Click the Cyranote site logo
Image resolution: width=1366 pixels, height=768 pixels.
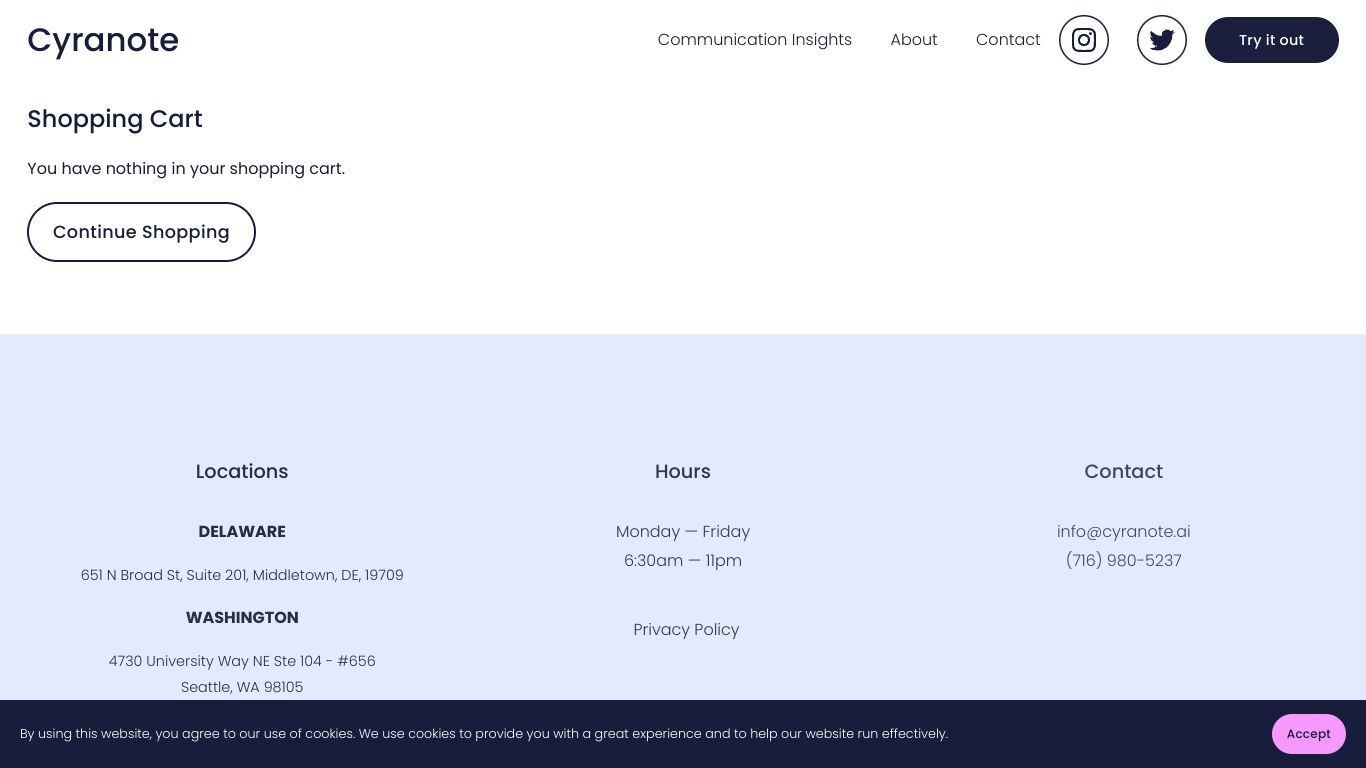103,40
